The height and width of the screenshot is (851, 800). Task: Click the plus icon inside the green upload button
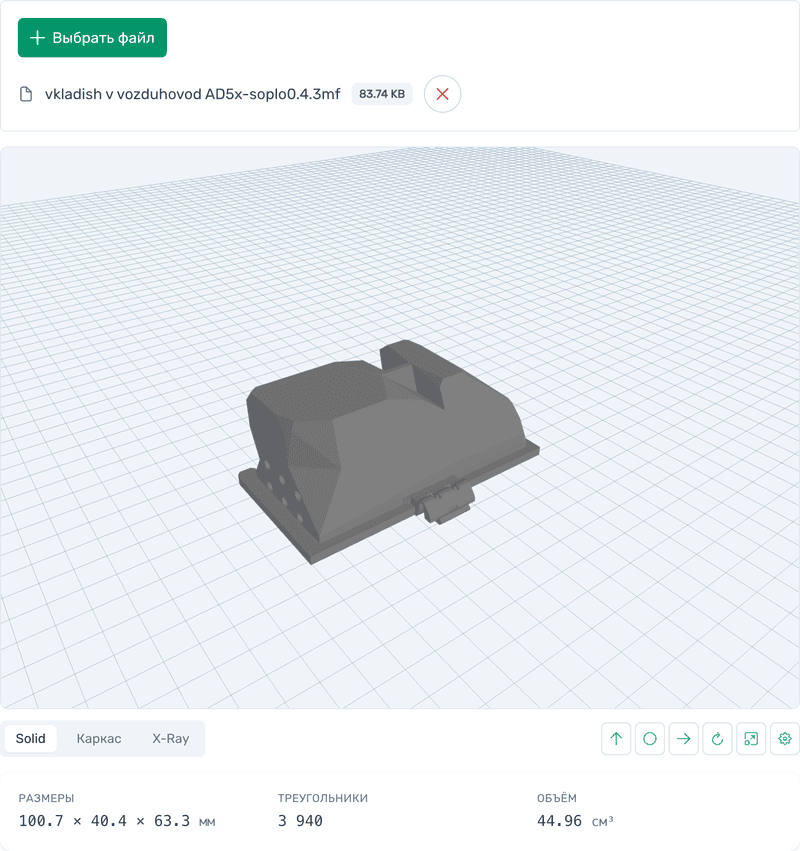point(37,37)
